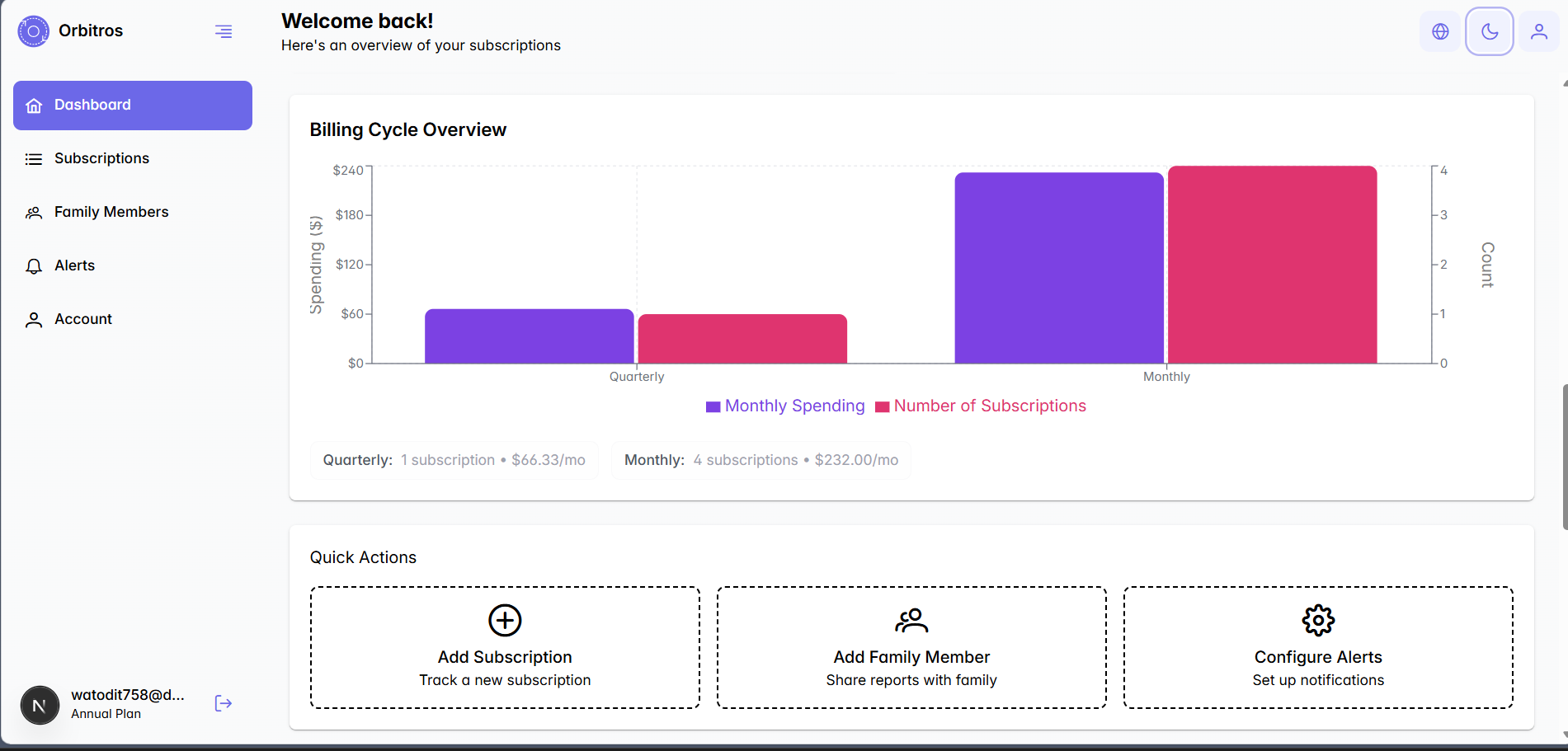Image resolution: width=1568 pixels, height=751 pixels.
Task: Open the language globe icon
Action: [x=1439, y=31]
